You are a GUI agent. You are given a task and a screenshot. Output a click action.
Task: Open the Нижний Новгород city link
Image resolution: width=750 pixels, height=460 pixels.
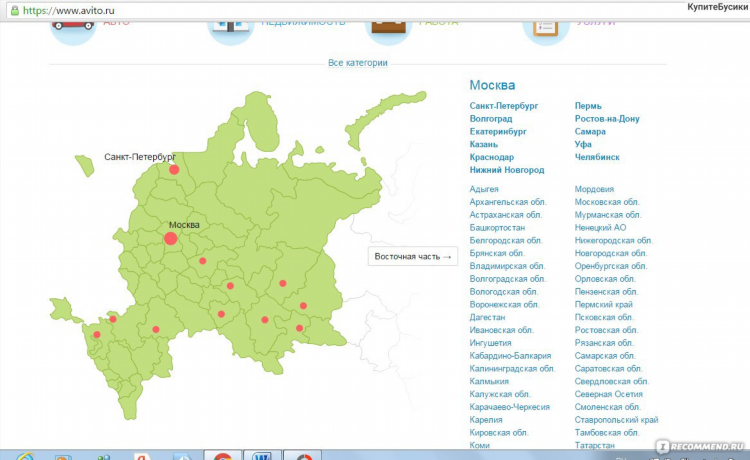pyautogui.click(x=507, y=170)
